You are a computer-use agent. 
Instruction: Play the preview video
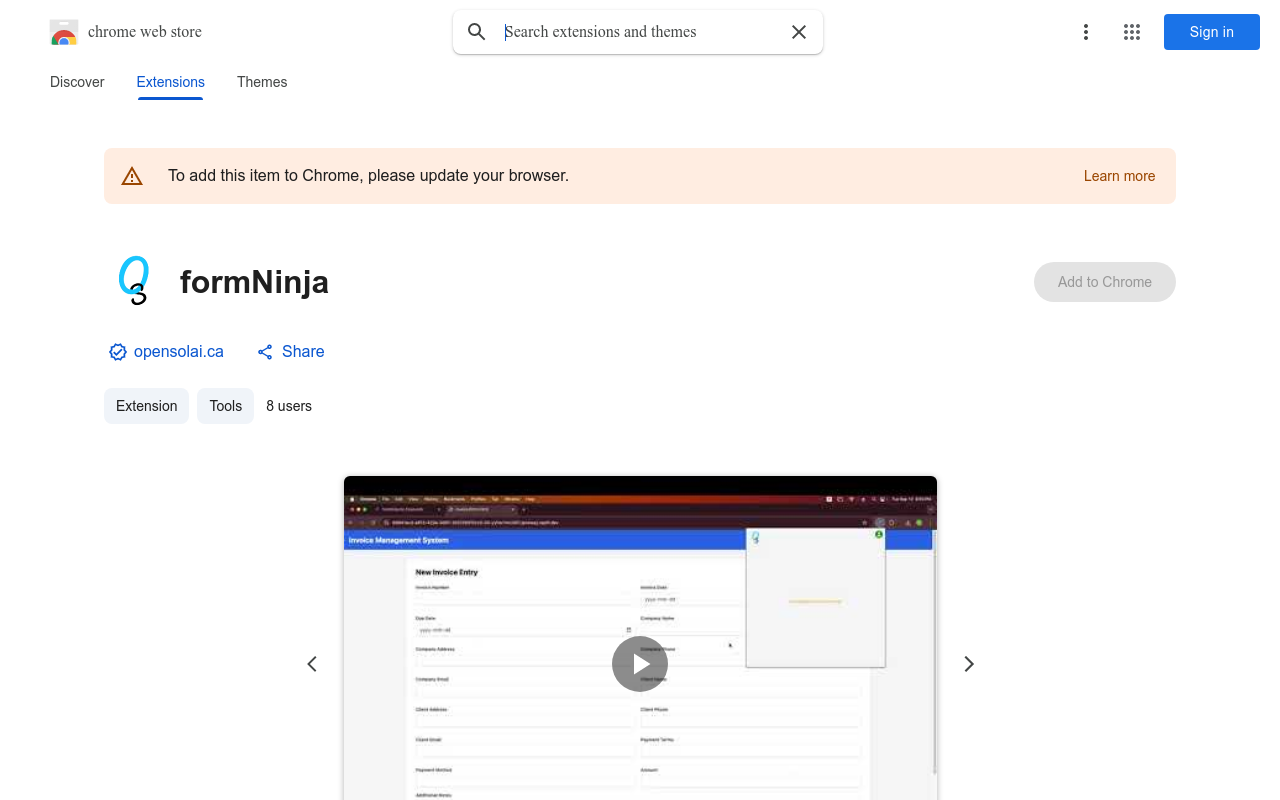pos(640,664)
